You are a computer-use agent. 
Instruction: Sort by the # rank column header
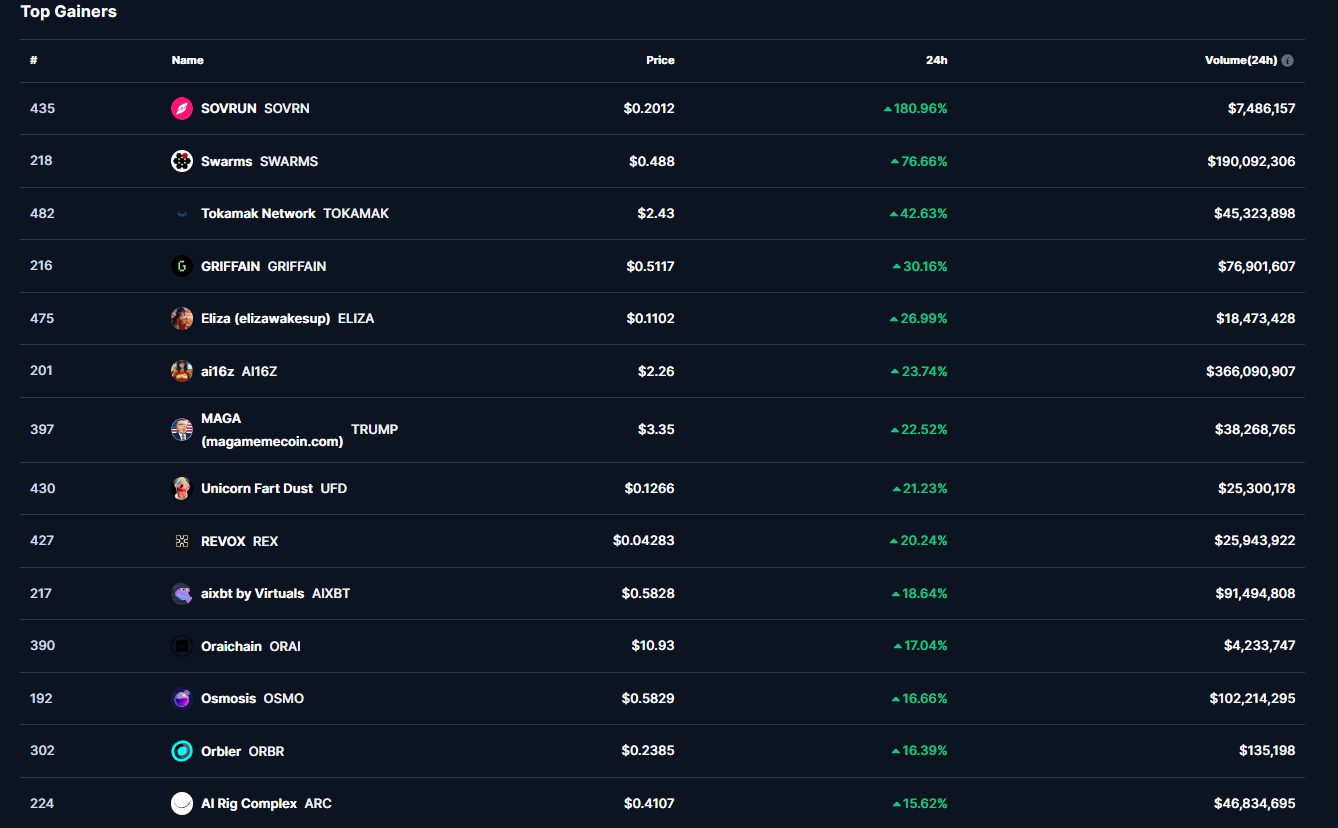coord(34,61)
